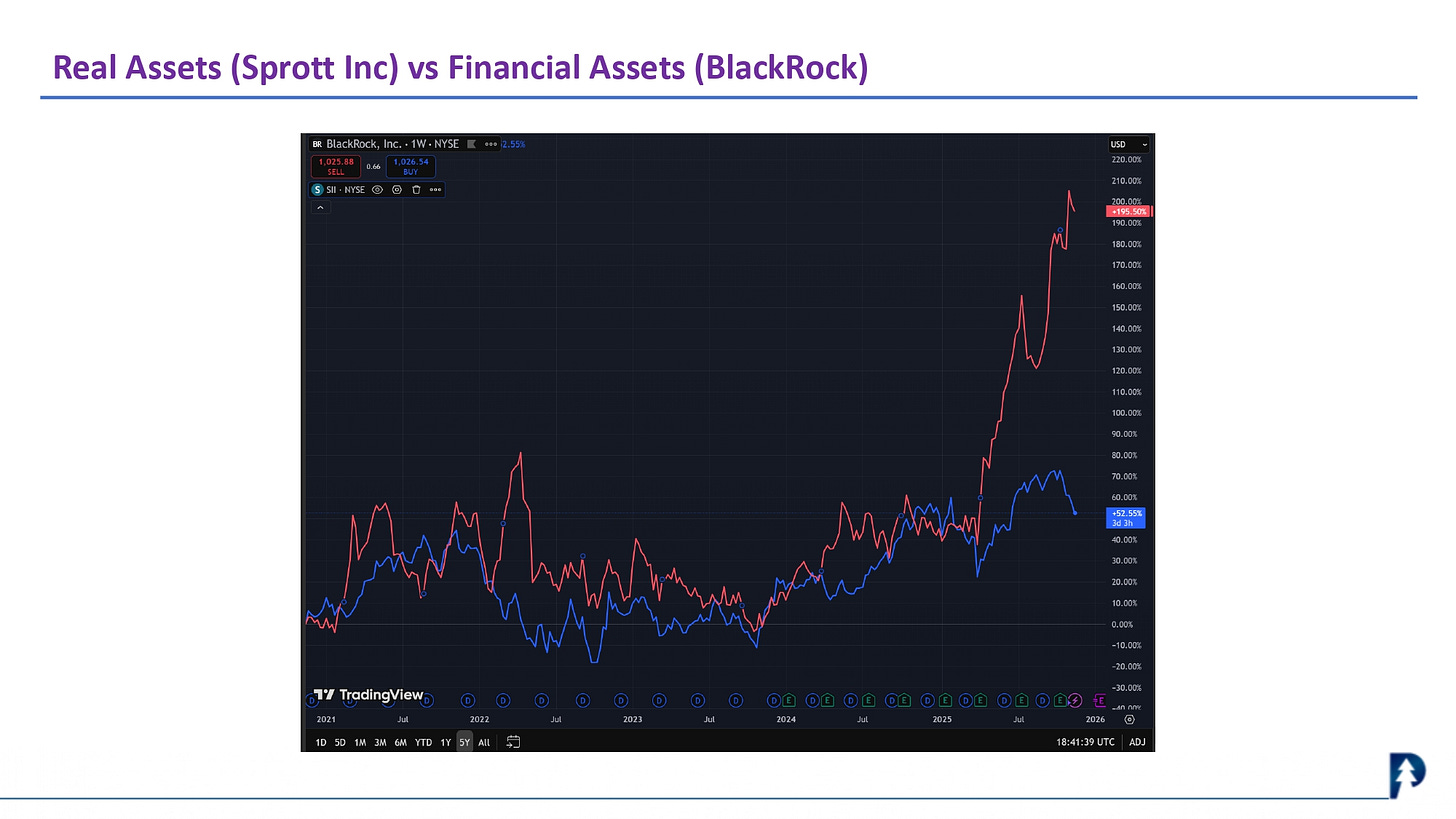Image resolution: width=1456 pixels, height=819 pixels.
Task: Click the 1,025.88 SELL button
Action: pyautogui.click(x=336, y=166)
